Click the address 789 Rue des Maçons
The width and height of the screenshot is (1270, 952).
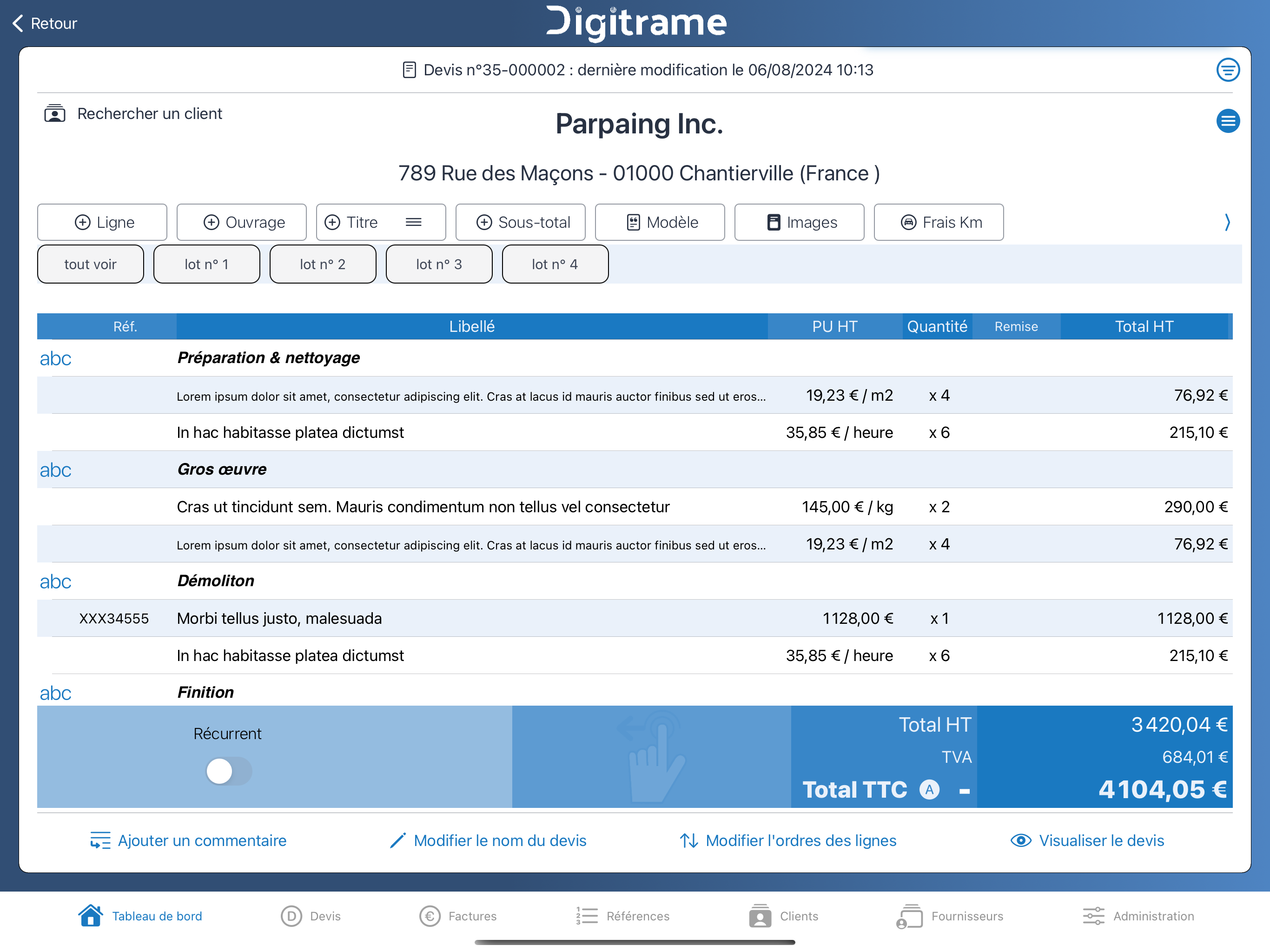(x=639, y=173)
